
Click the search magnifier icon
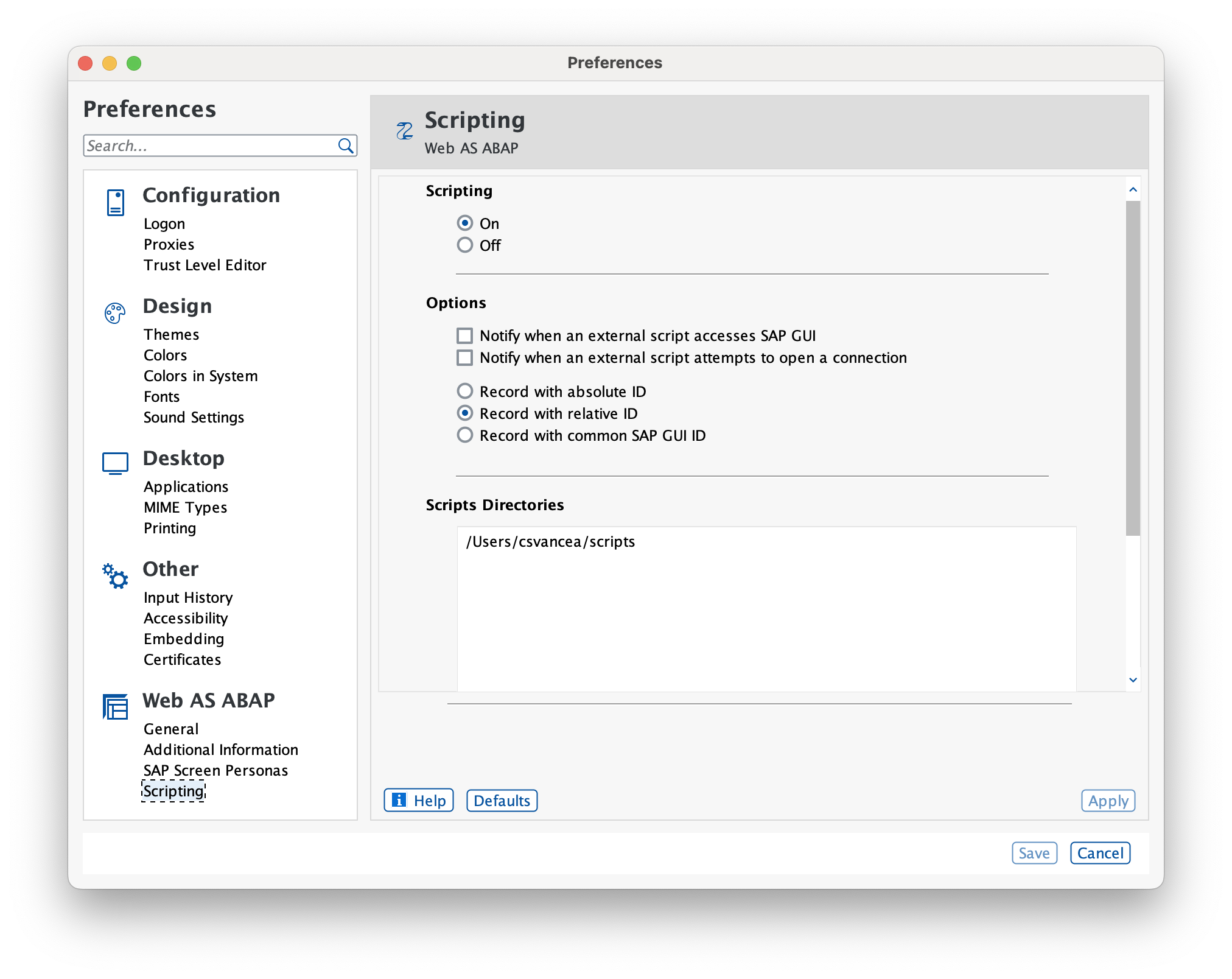346,146
